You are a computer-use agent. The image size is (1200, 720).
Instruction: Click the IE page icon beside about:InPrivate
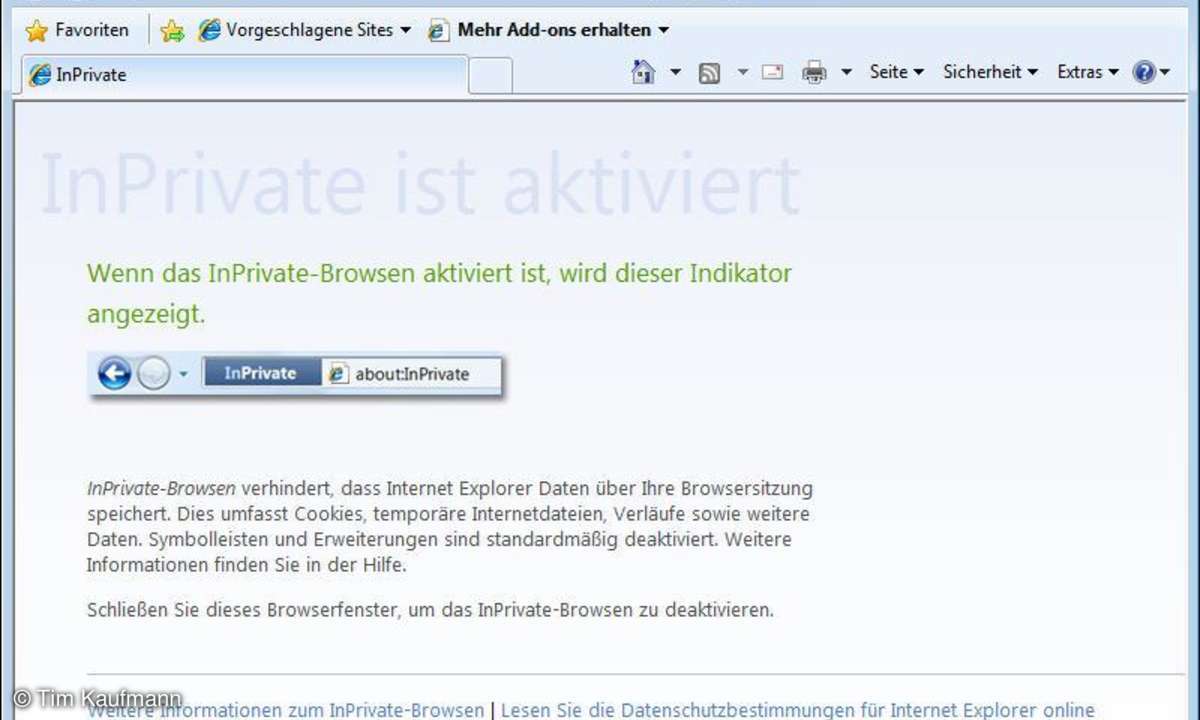tap(338, 374)
